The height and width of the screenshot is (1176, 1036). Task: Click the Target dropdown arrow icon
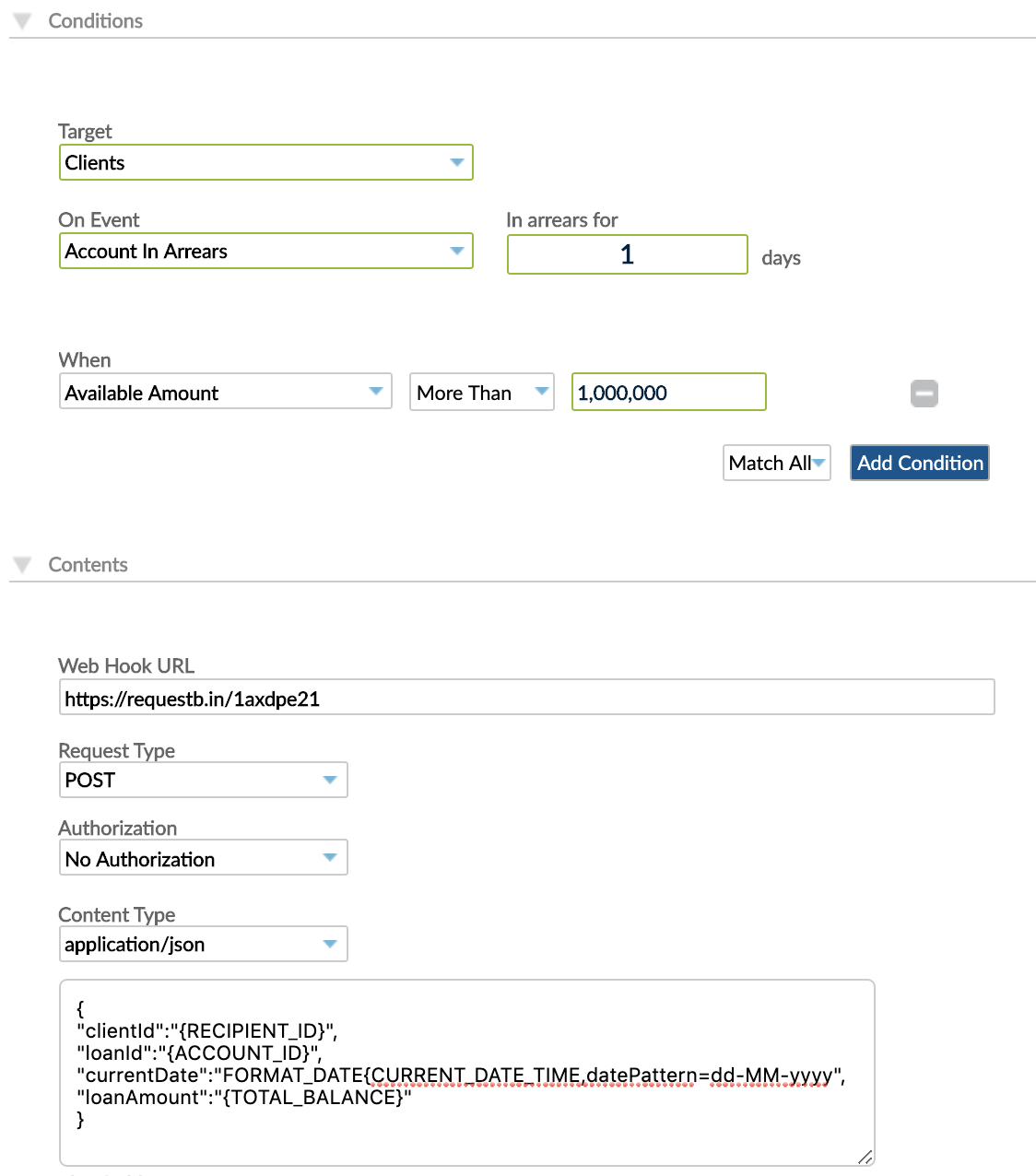[457, 161]
